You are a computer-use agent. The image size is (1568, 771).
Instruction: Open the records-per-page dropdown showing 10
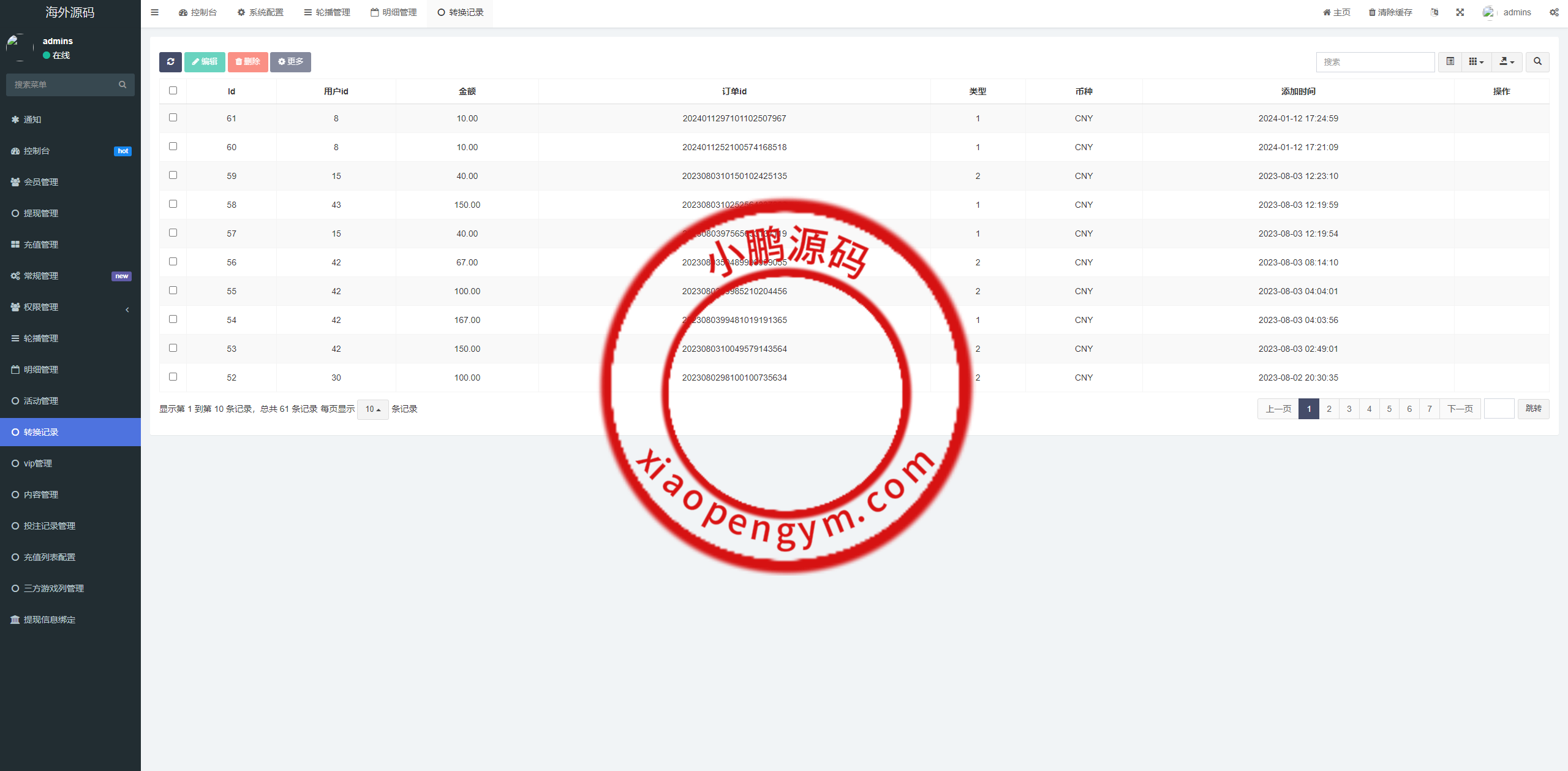point(372,409)
